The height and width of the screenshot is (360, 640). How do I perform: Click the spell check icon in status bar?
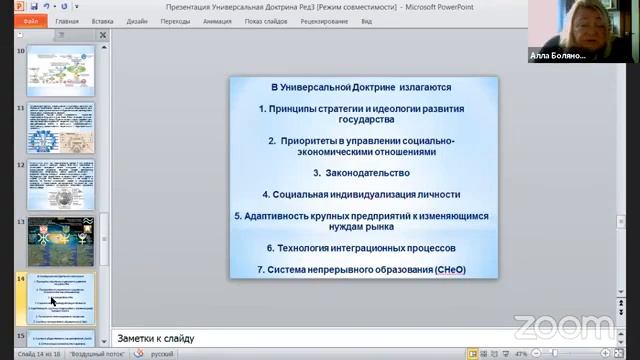click(139, 353)
